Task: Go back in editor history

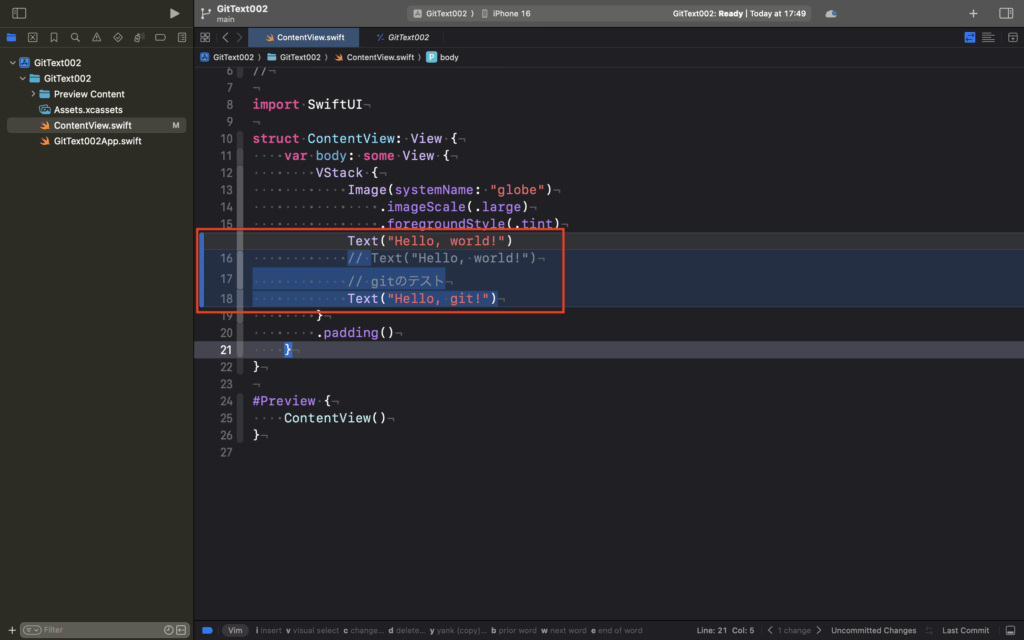Action: pyautogui.click(x=225, y=37)
